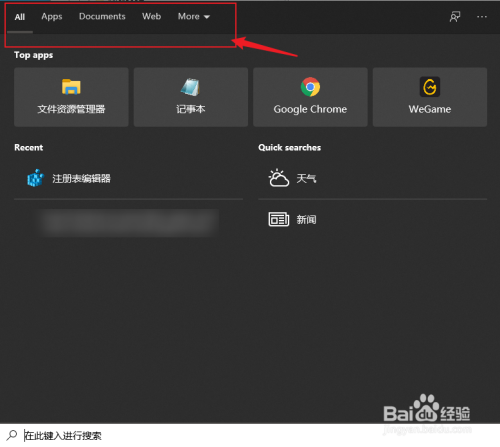Click the search box 在此键入进行搜索
Screen dimensions: 500x447
pyautogui.click(x=250, y=435)
